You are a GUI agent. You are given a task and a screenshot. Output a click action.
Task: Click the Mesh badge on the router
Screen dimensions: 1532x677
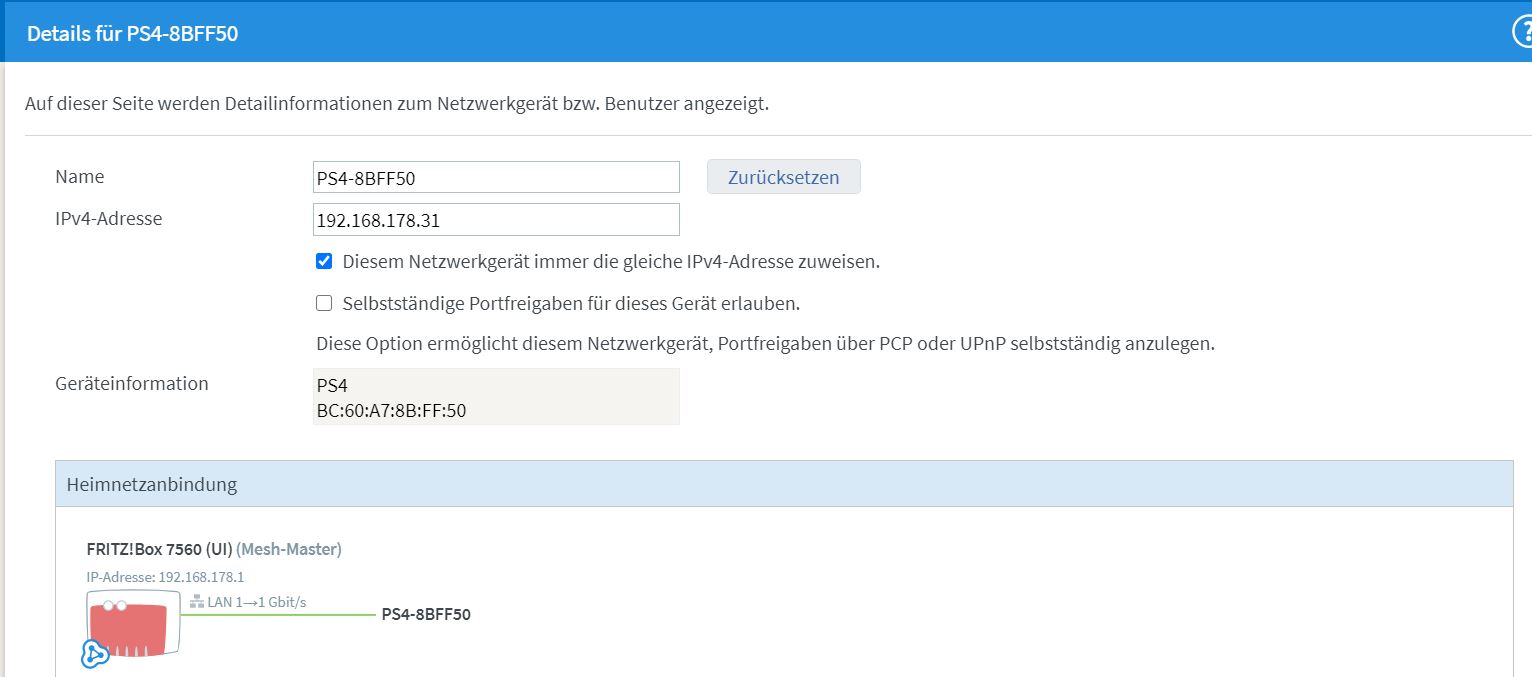(94, 655)
